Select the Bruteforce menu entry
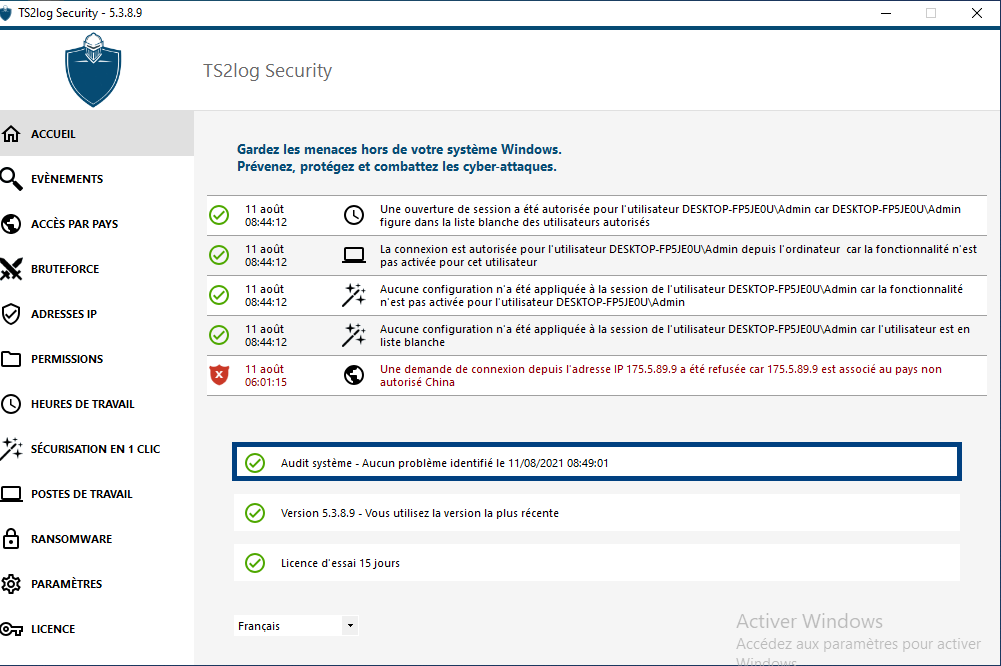 97,269
